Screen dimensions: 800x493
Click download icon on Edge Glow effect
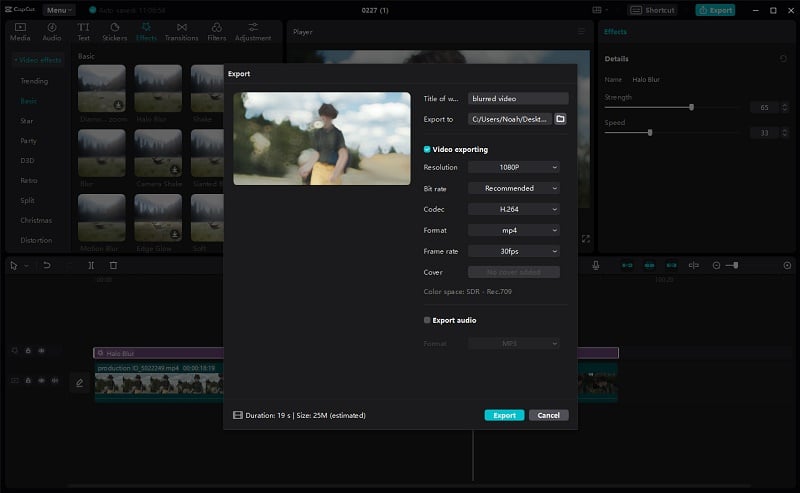tap(174, 234)
